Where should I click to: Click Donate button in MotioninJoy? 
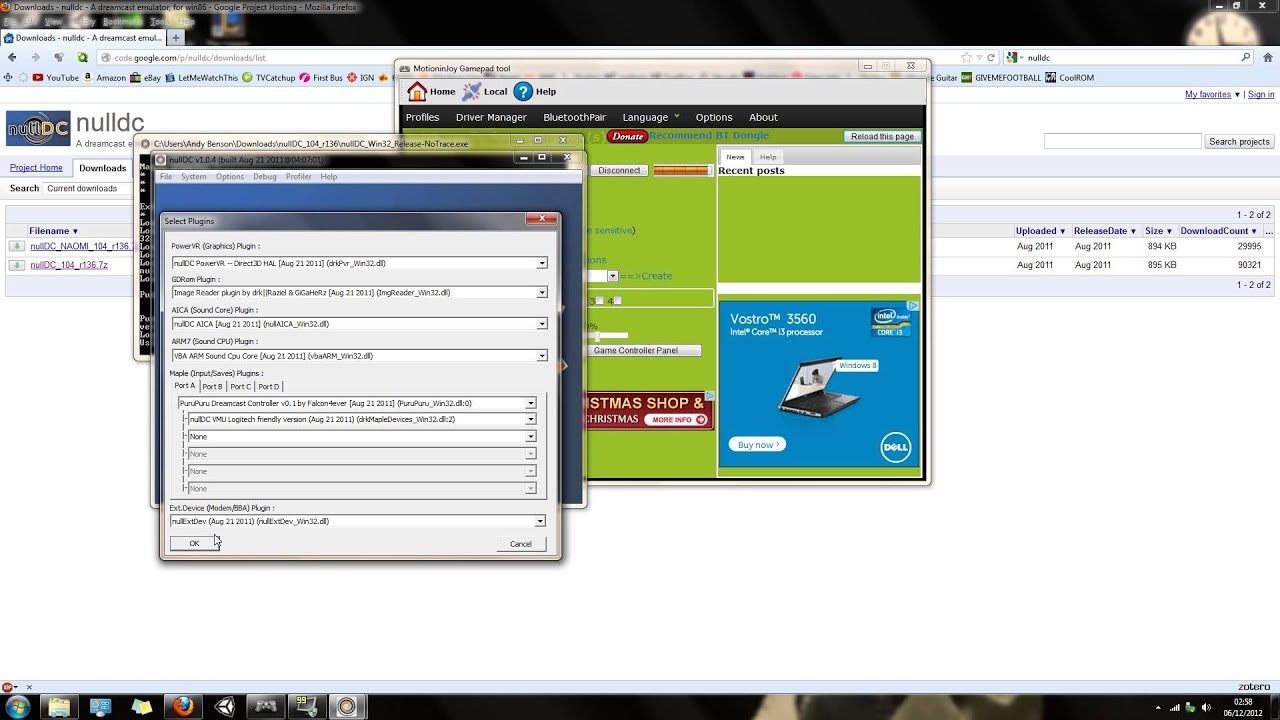pyautogui.click(x=628, y=136)
